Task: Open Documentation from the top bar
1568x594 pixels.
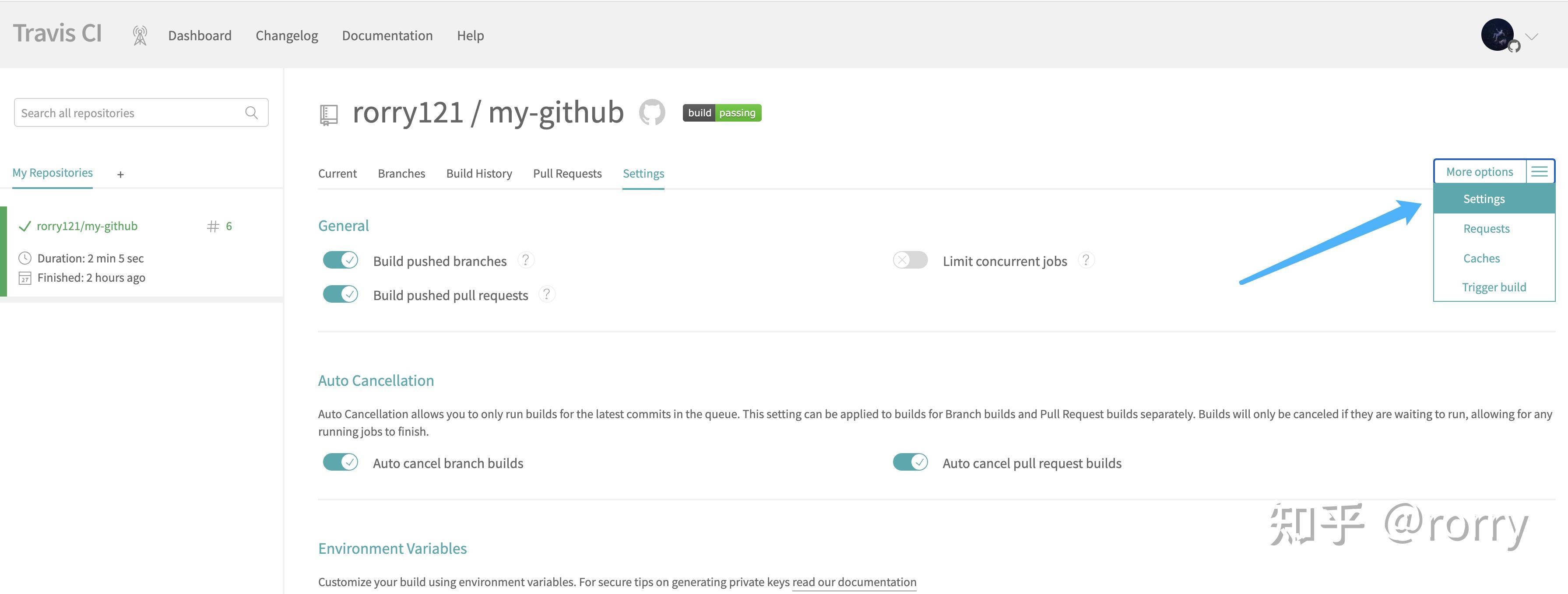Action: point(387,35)
